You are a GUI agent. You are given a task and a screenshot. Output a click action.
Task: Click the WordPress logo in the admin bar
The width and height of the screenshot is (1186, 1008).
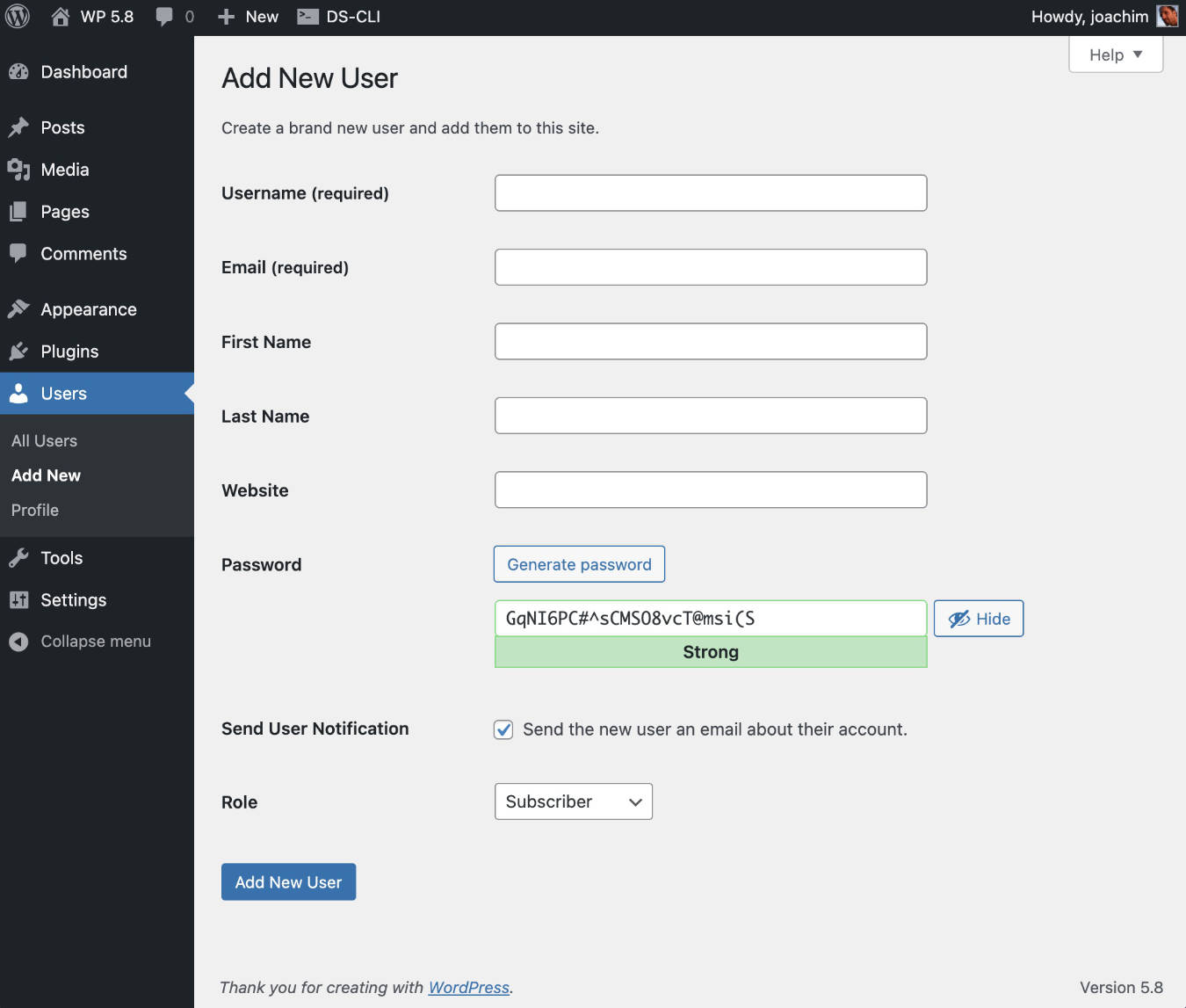click(18, 16)
